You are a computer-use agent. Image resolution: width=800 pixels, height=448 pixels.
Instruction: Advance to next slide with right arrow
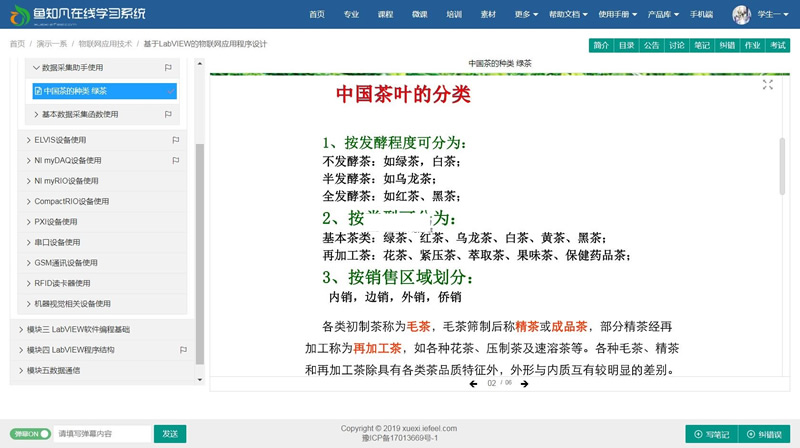[527, 383]
